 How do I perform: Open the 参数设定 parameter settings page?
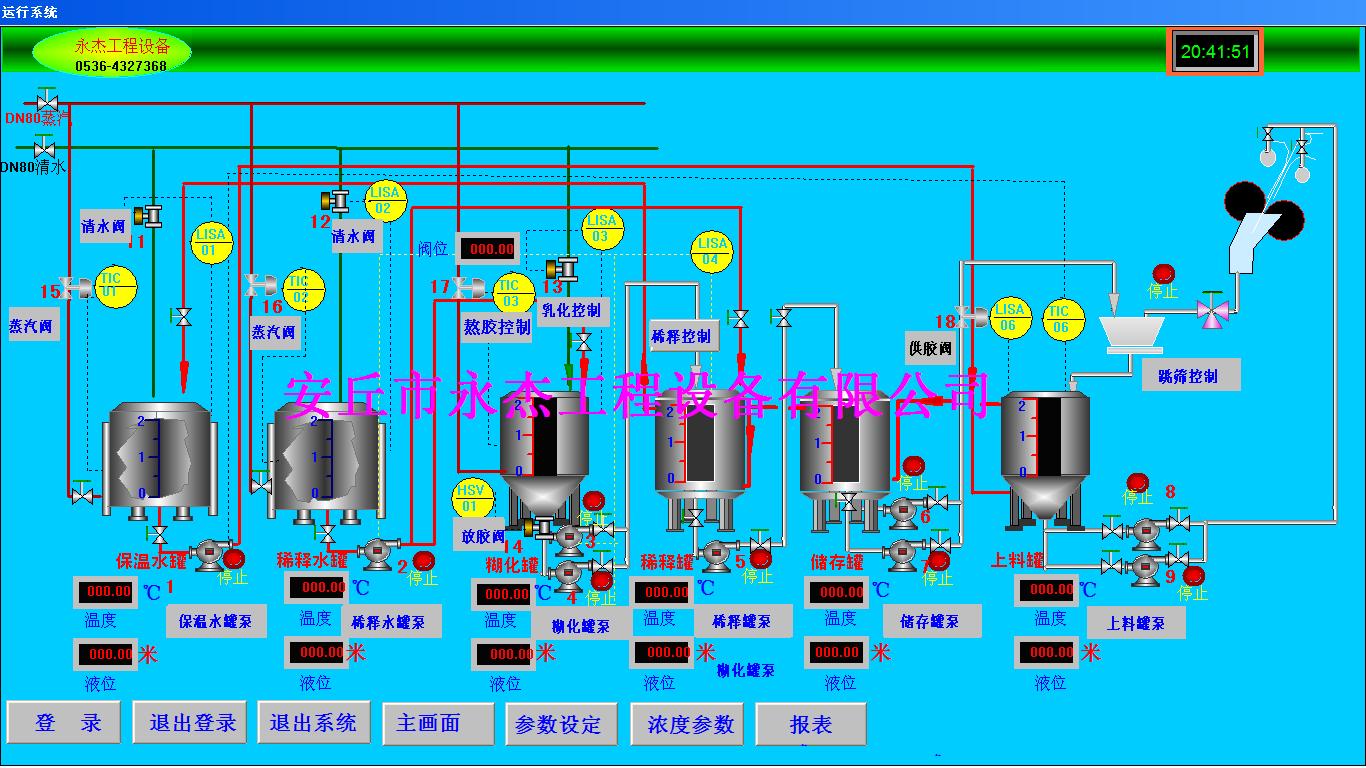tap(558, 725)
